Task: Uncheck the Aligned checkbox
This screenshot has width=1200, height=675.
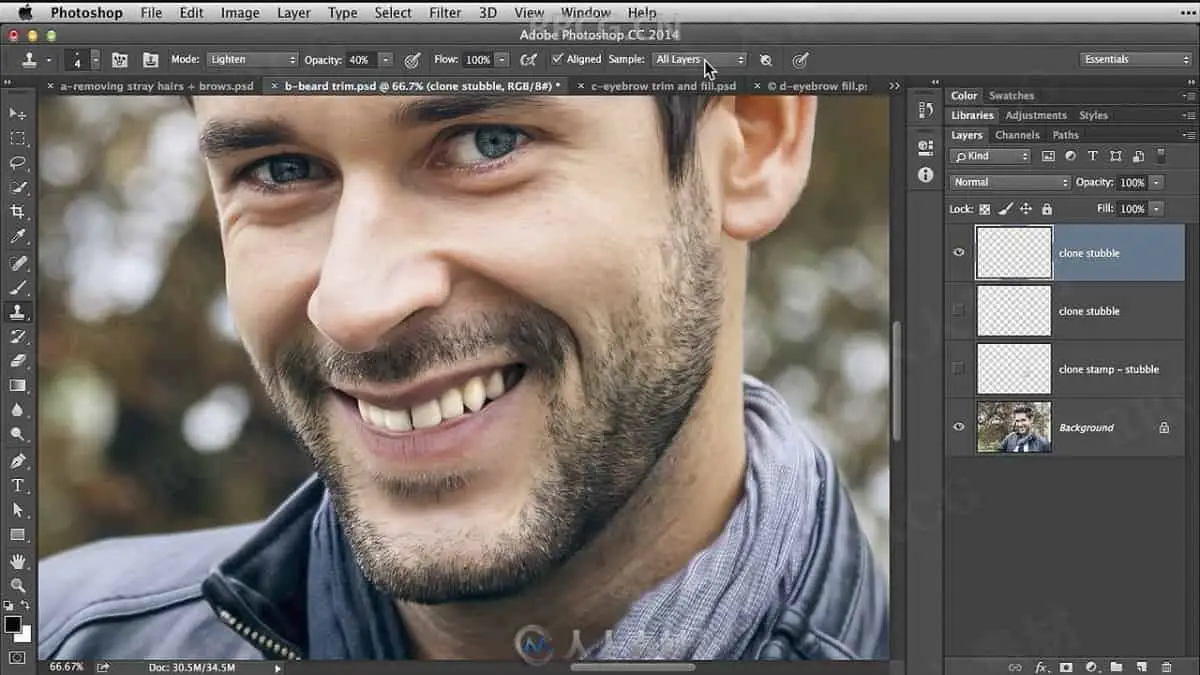Action: pos(557,59)
